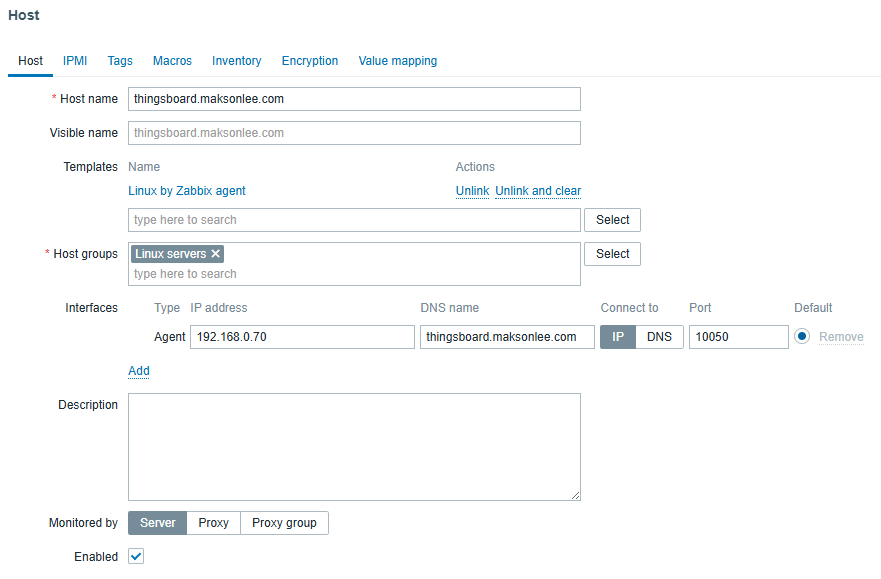
Task: Click the Unlink and clear link
Action: tap(538, 191)
